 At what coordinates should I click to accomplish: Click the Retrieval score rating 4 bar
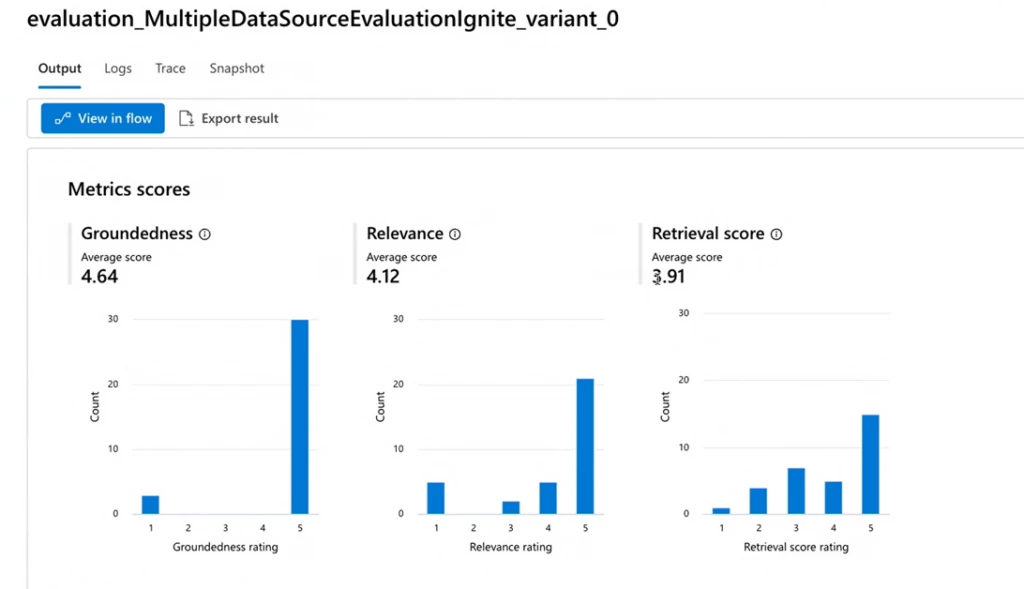coord(833,498)
